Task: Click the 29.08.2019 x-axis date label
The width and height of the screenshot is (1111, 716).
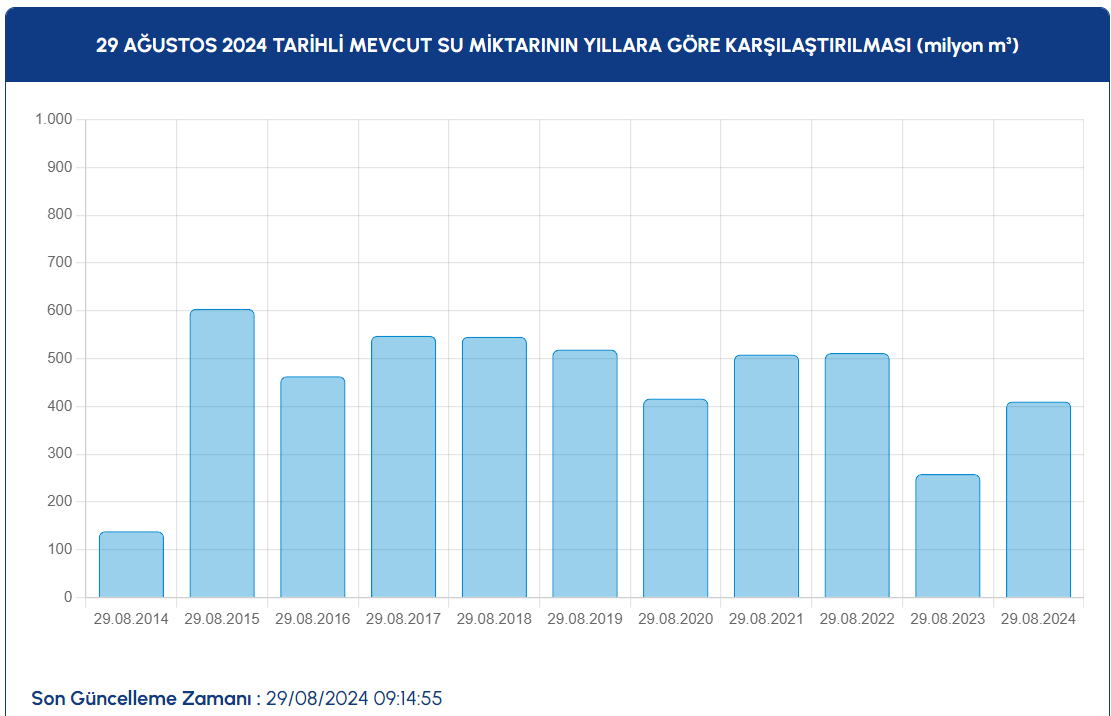Action: point(585,619)
